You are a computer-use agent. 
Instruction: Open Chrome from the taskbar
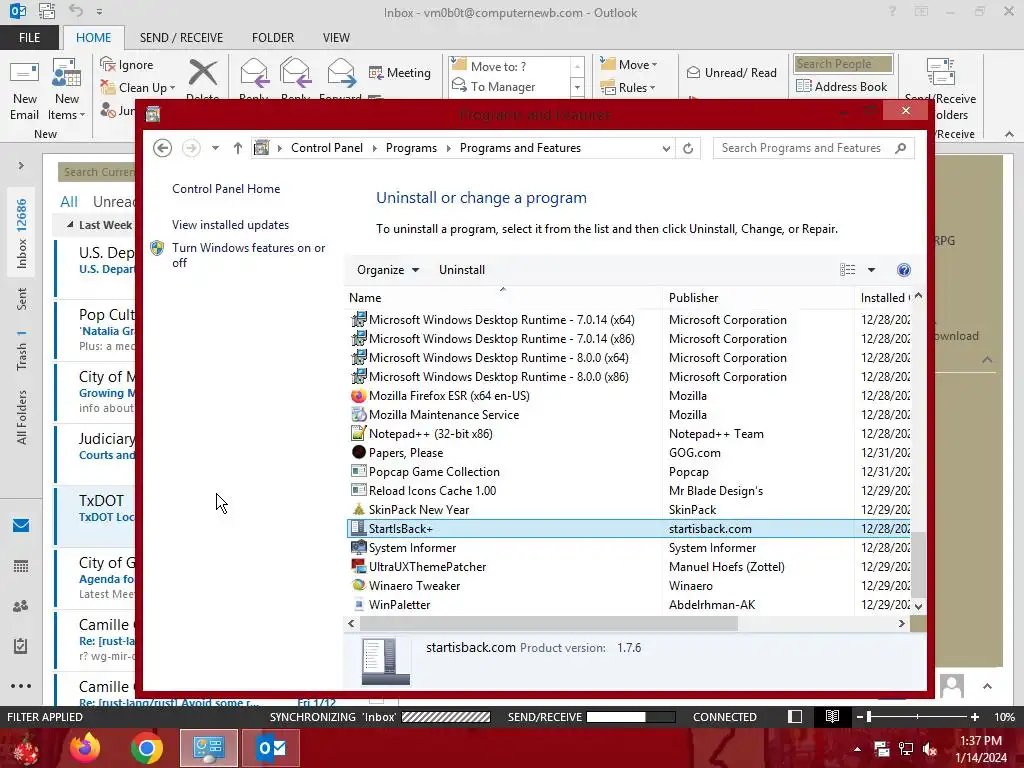click(146, 748)
